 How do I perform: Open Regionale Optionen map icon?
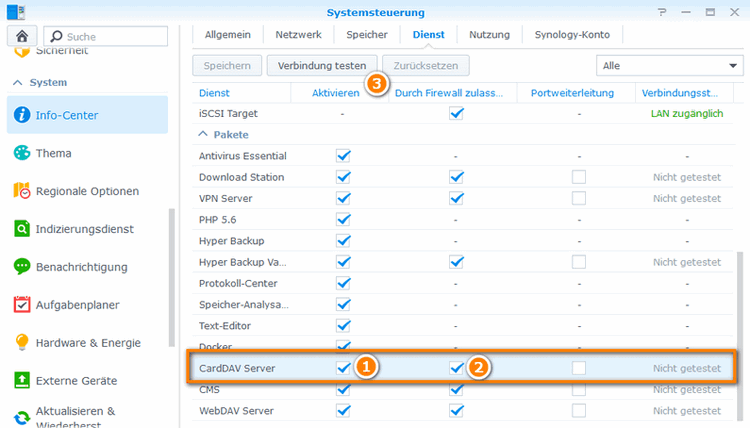[22, 190]
